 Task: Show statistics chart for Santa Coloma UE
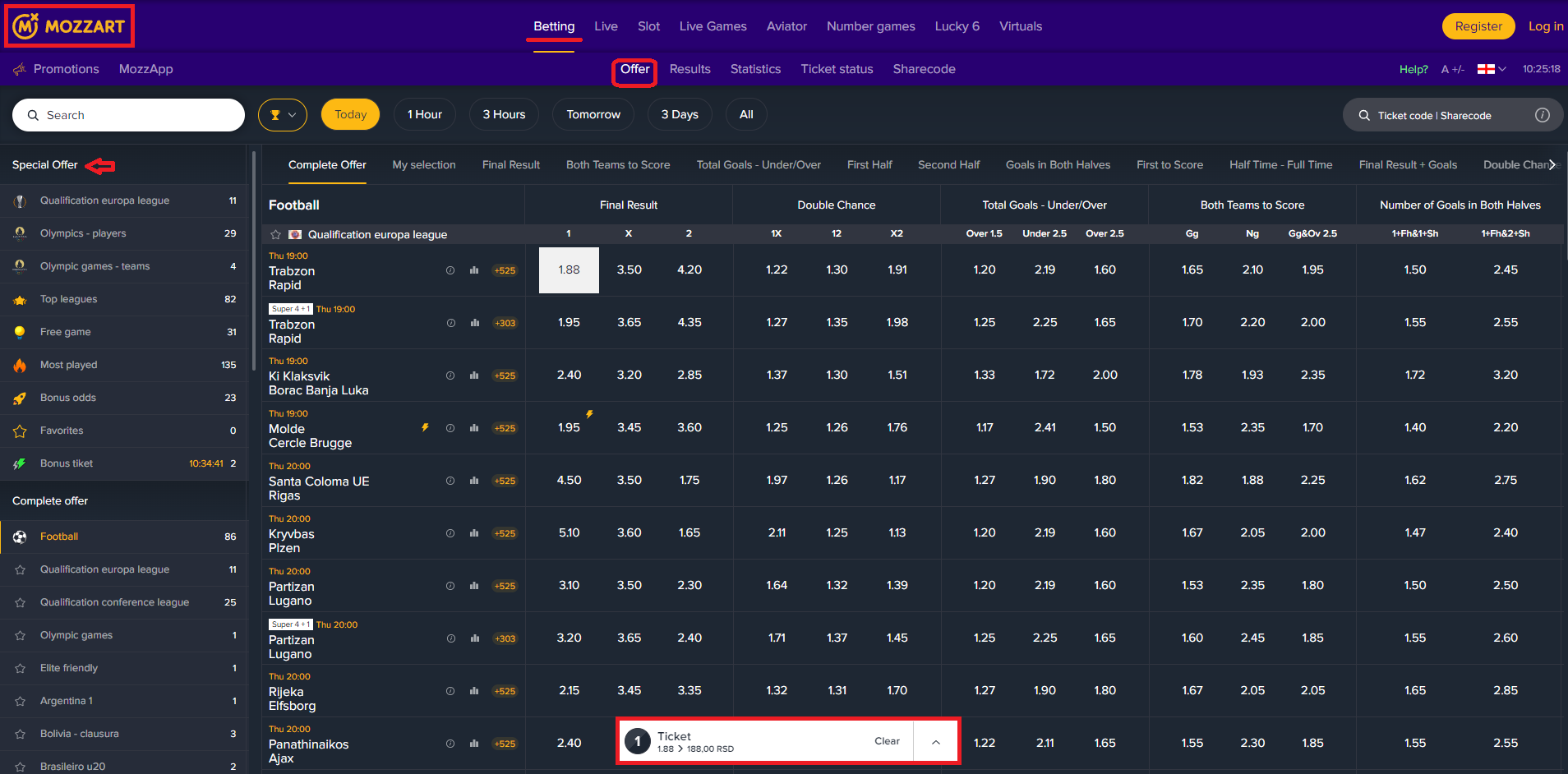[474, 481]
